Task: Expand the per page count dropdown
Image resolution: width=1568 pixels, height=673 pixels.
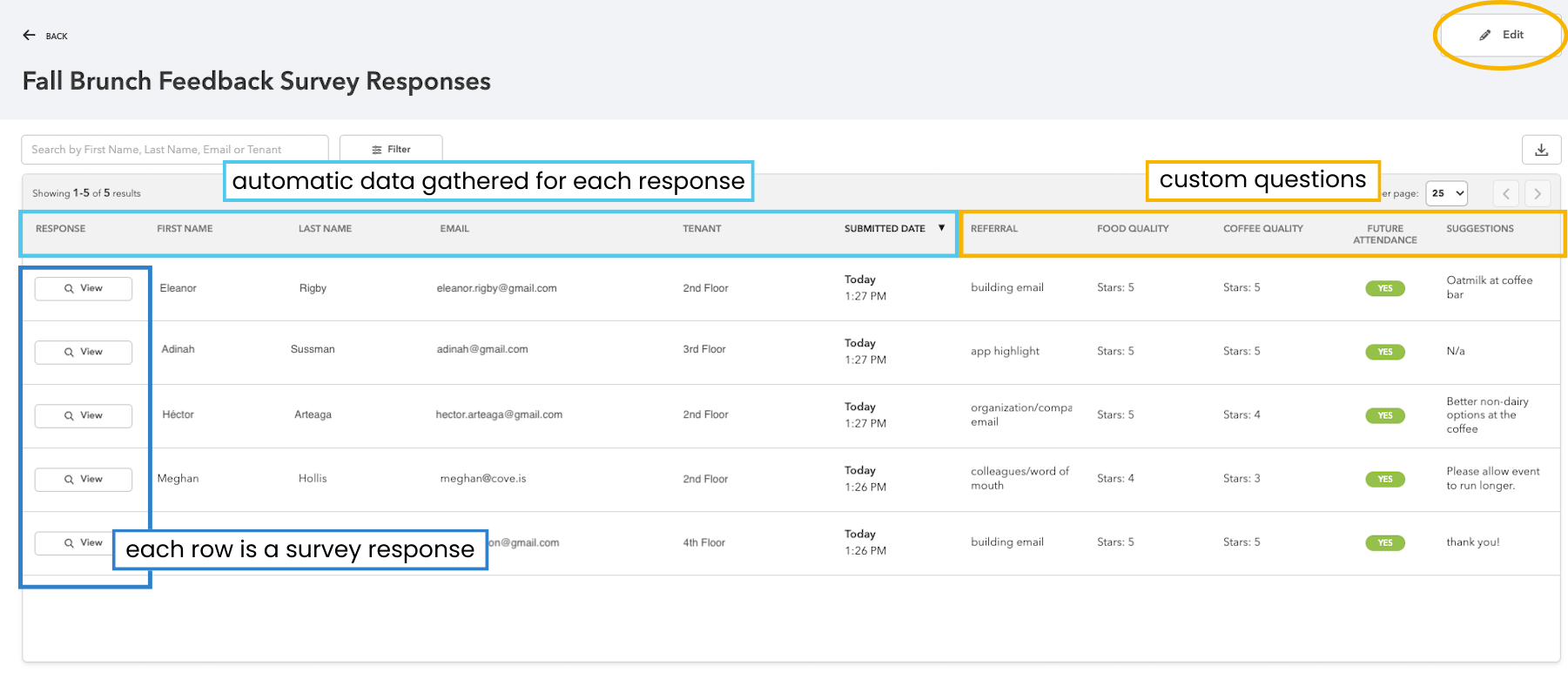Action: click(1446, 193)
